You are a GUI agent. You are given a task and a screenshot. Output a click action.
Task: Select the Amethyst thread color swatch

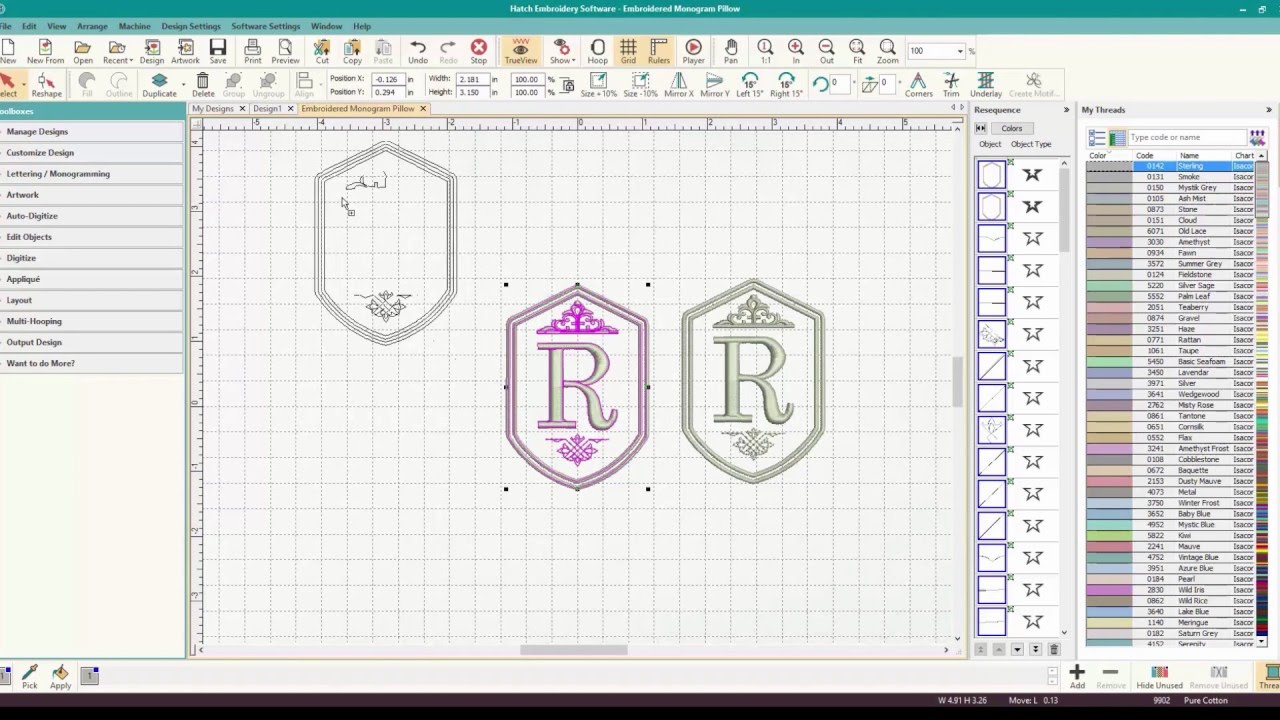coord(1108,242)
